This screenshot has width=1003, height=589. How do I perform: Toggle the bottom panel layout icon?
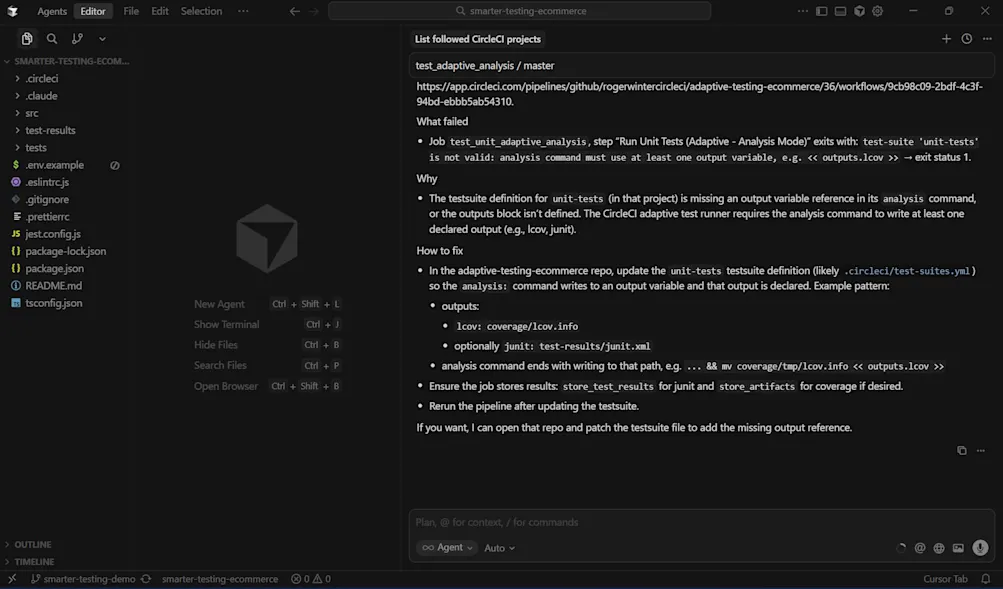click(841, 11)
